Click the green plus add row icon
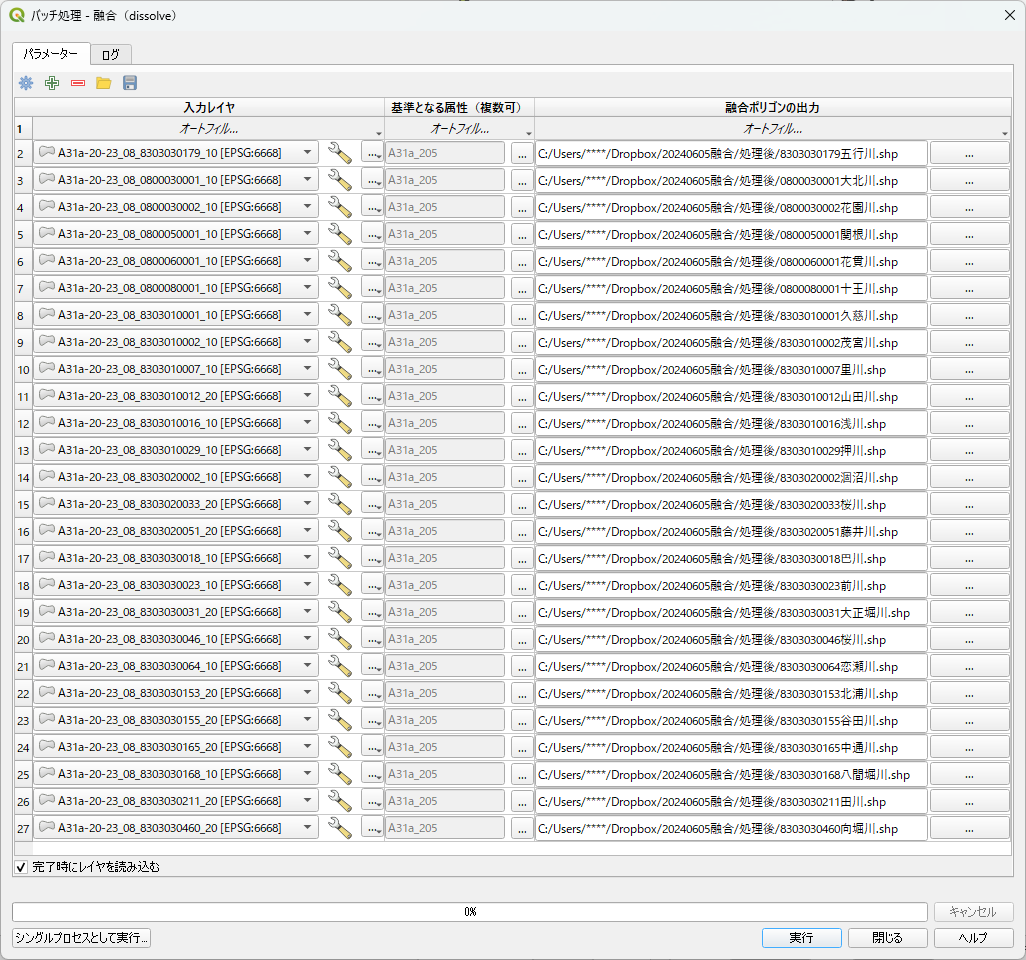 click(52, 83)
